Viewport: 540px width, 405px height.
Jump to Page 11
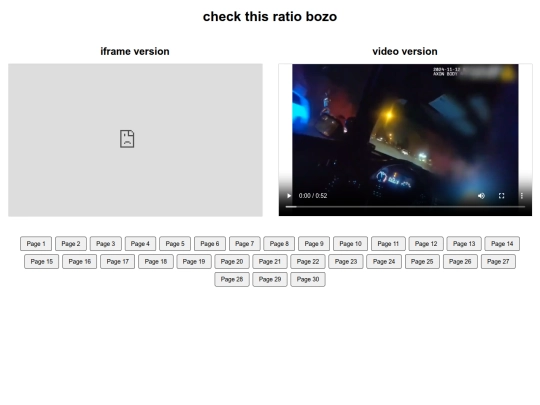click(388, 244)
